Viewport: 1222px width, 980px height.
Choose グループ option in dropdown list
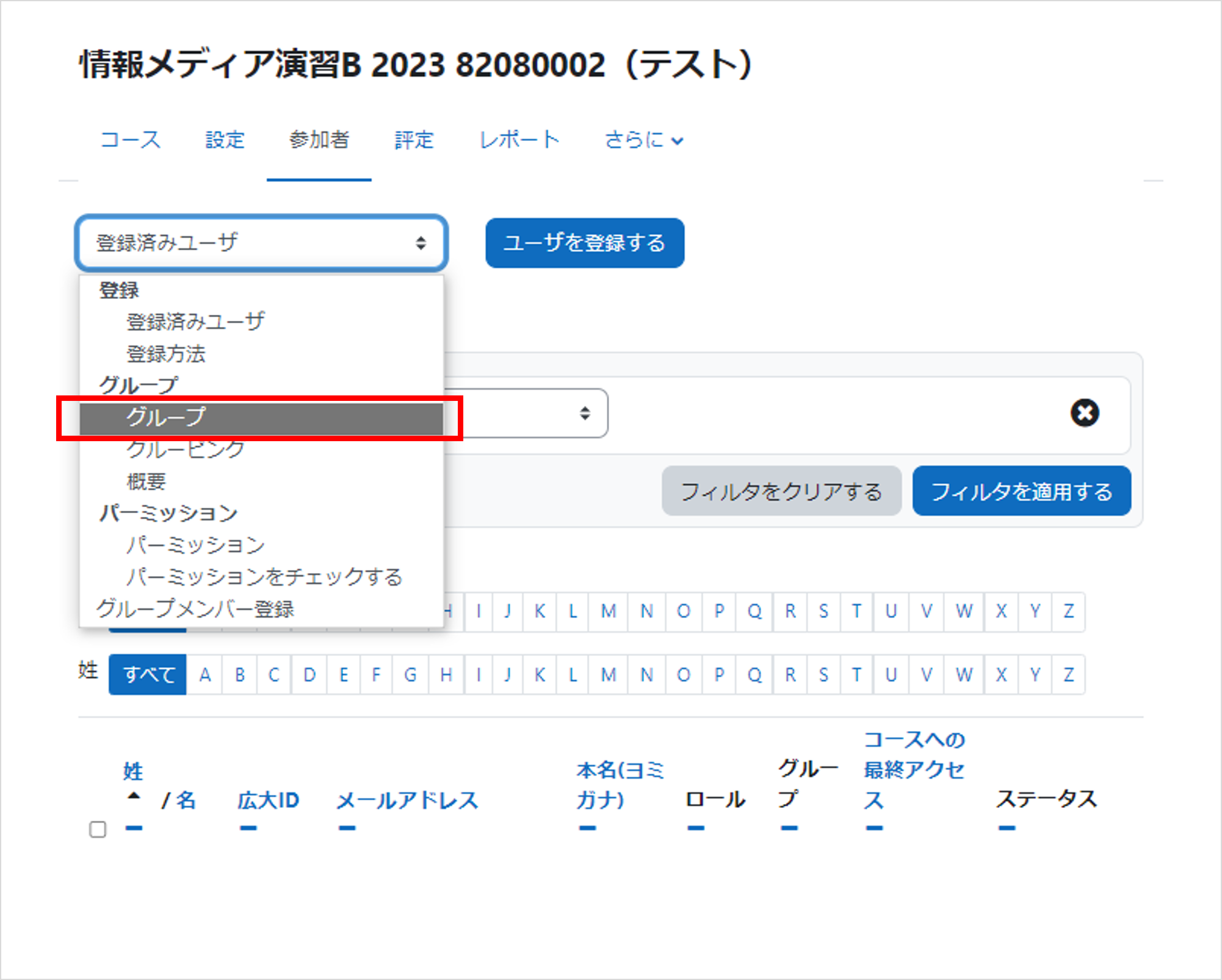point(261,418)
